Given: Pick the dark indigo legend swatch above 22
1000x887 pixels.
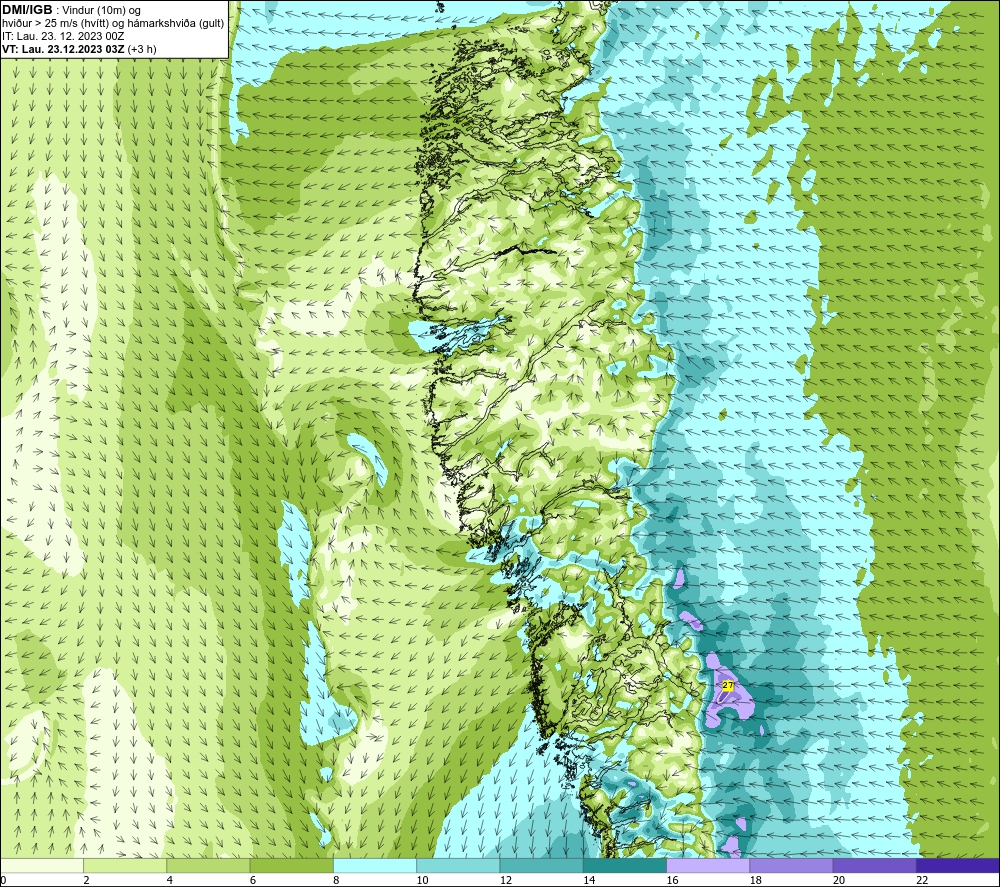Looking at the screenshot, I should 958,865.
